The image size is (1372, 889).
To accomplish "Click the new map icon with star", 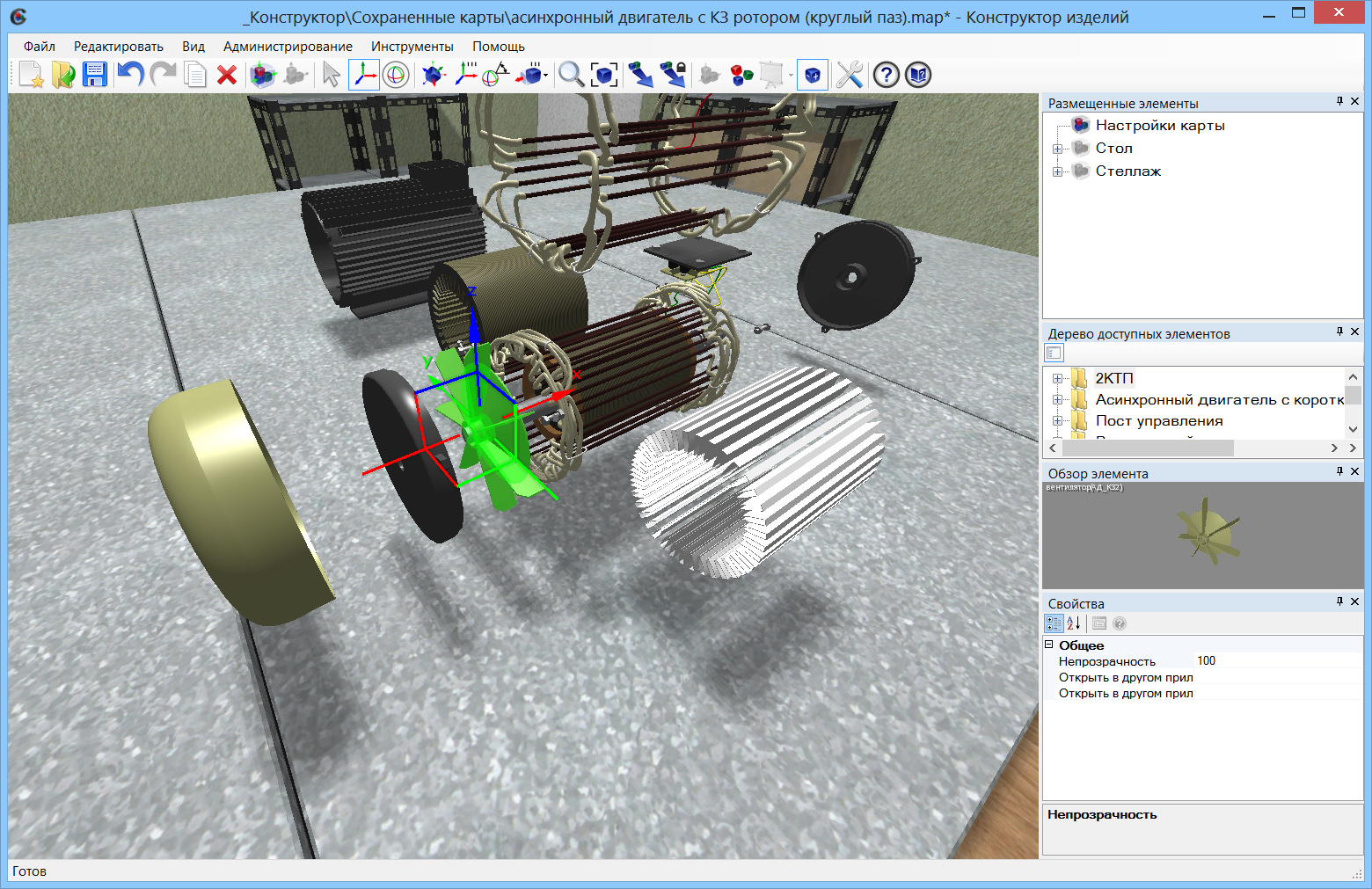I will 31,75.
